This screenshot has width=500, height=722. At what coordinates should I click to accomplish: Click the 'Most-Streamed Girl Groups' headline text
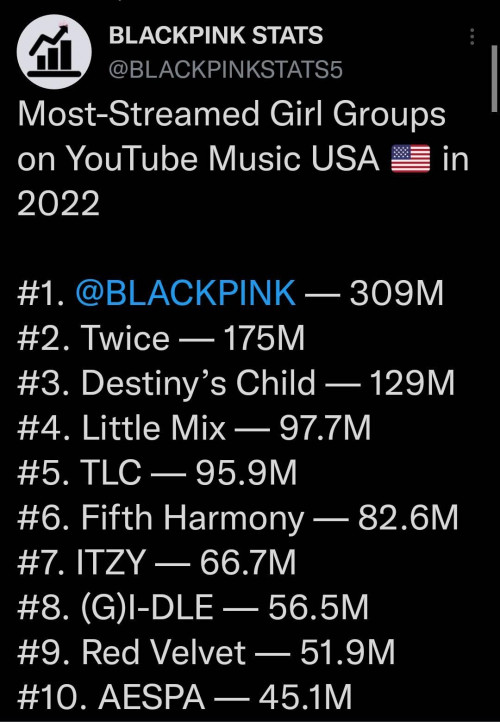click(232, 114)
